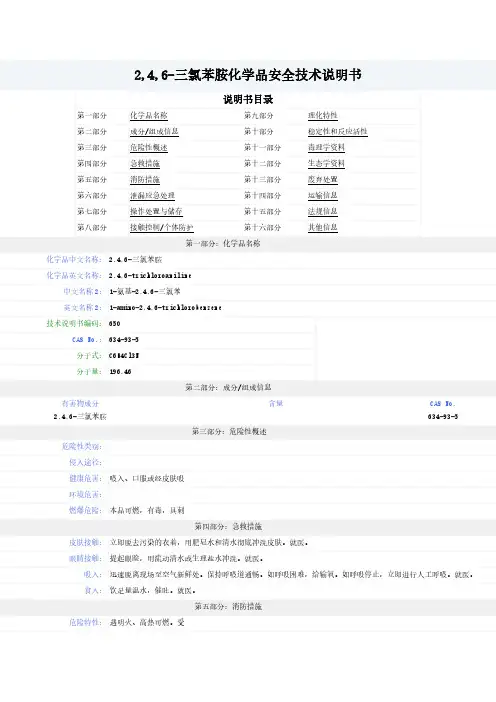Click section header 第二部分：成分/组成信息
The width and height of the screenshot is (496, 702).
228,387
